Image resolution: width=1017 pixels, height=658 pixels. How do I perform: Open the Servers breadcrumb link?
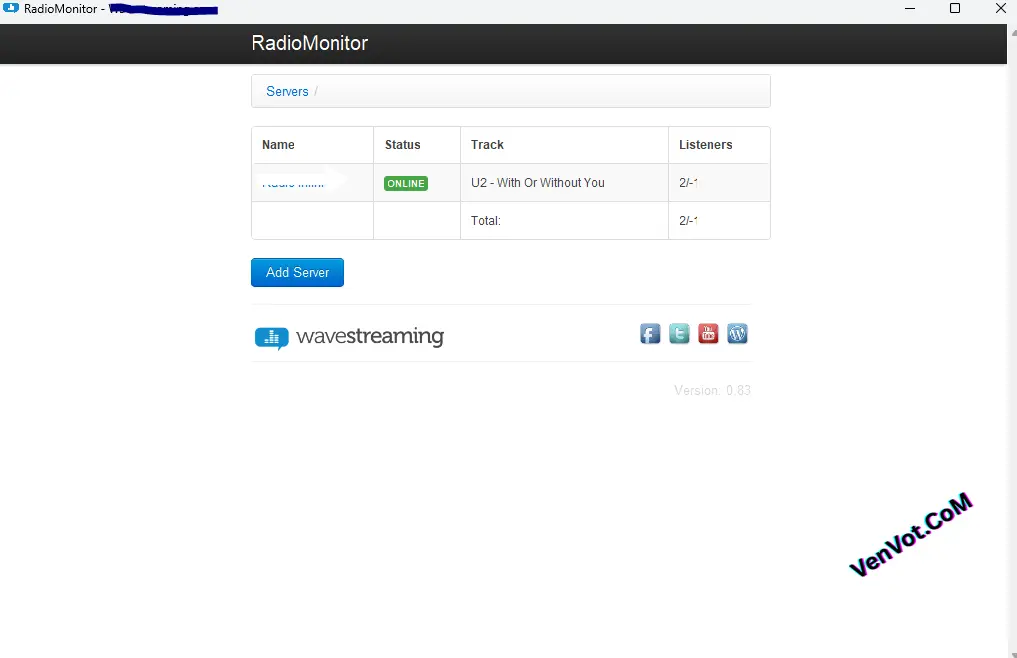tap(287, 91)
